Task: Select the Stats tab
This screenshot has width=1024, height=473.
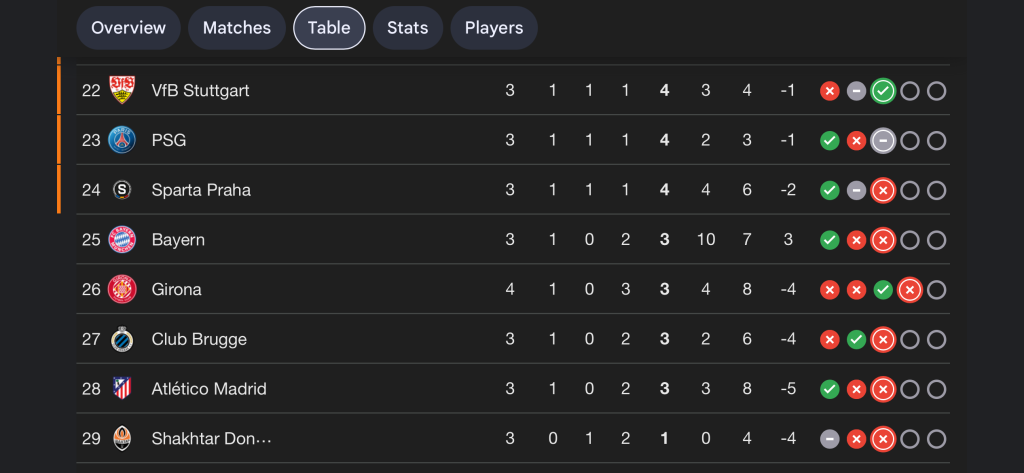Action: (x=408, y=28)
